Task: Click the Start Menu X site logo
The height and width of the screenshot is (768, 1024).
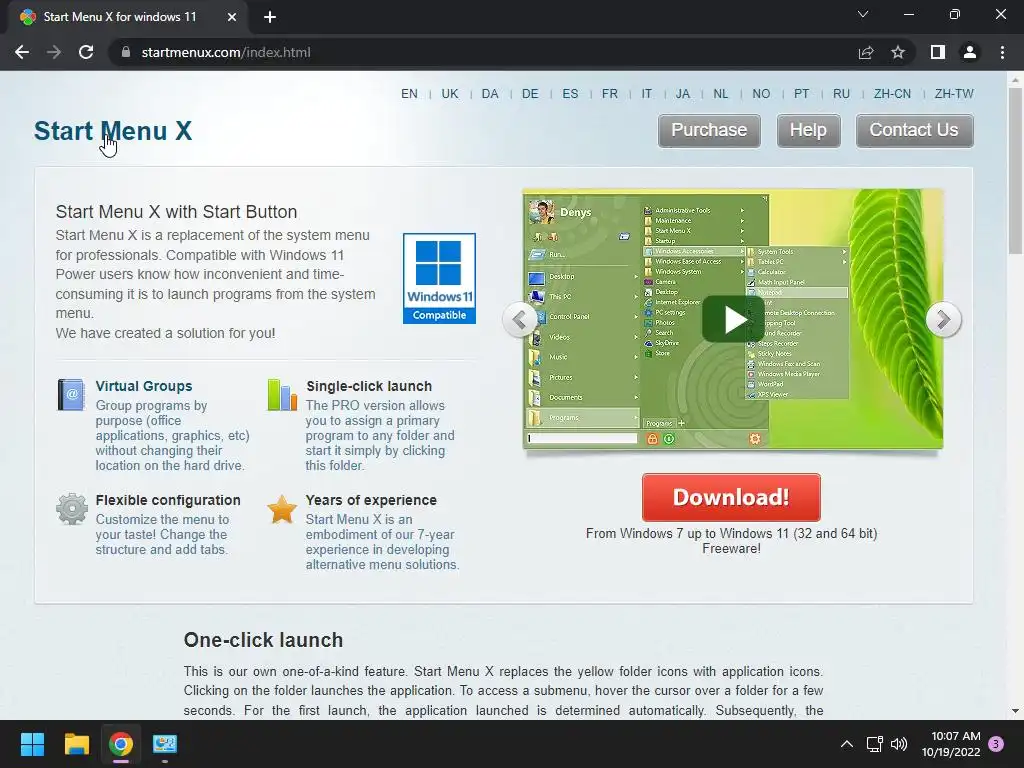Action: click(113, 131)
